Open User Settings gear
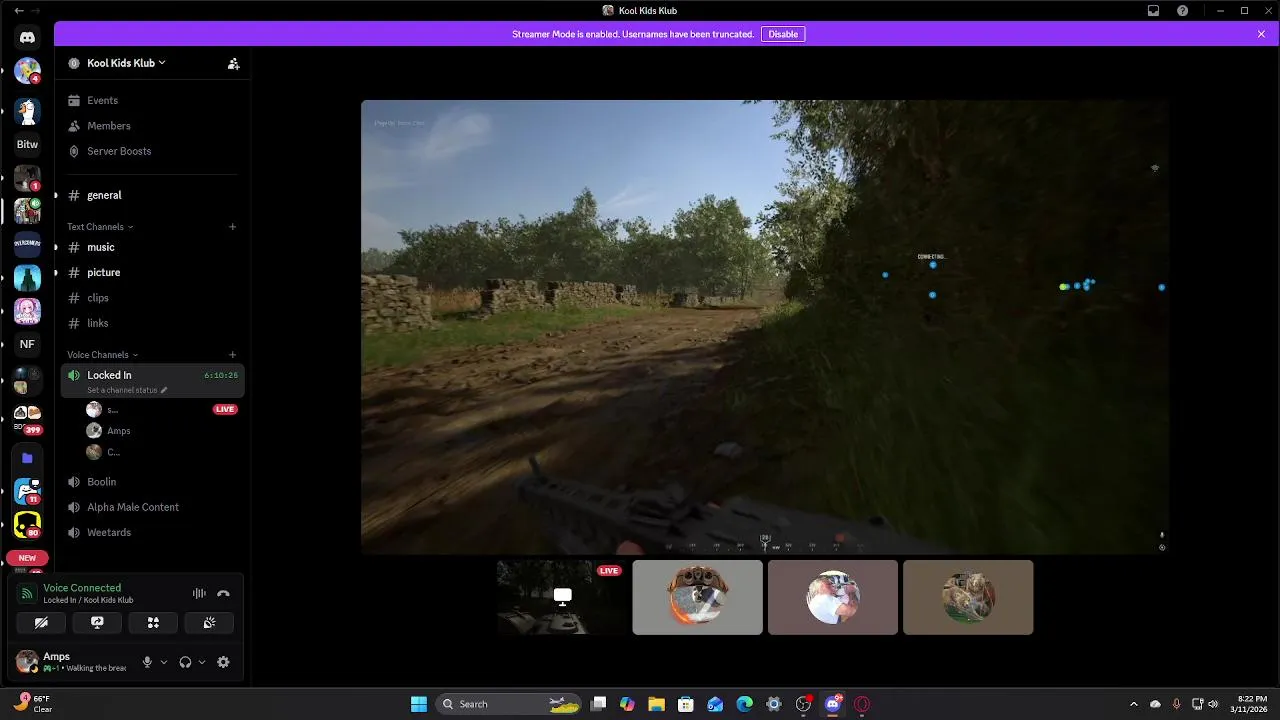The width and height of the screenshot is (1280, 720). (x=223, y=662)
